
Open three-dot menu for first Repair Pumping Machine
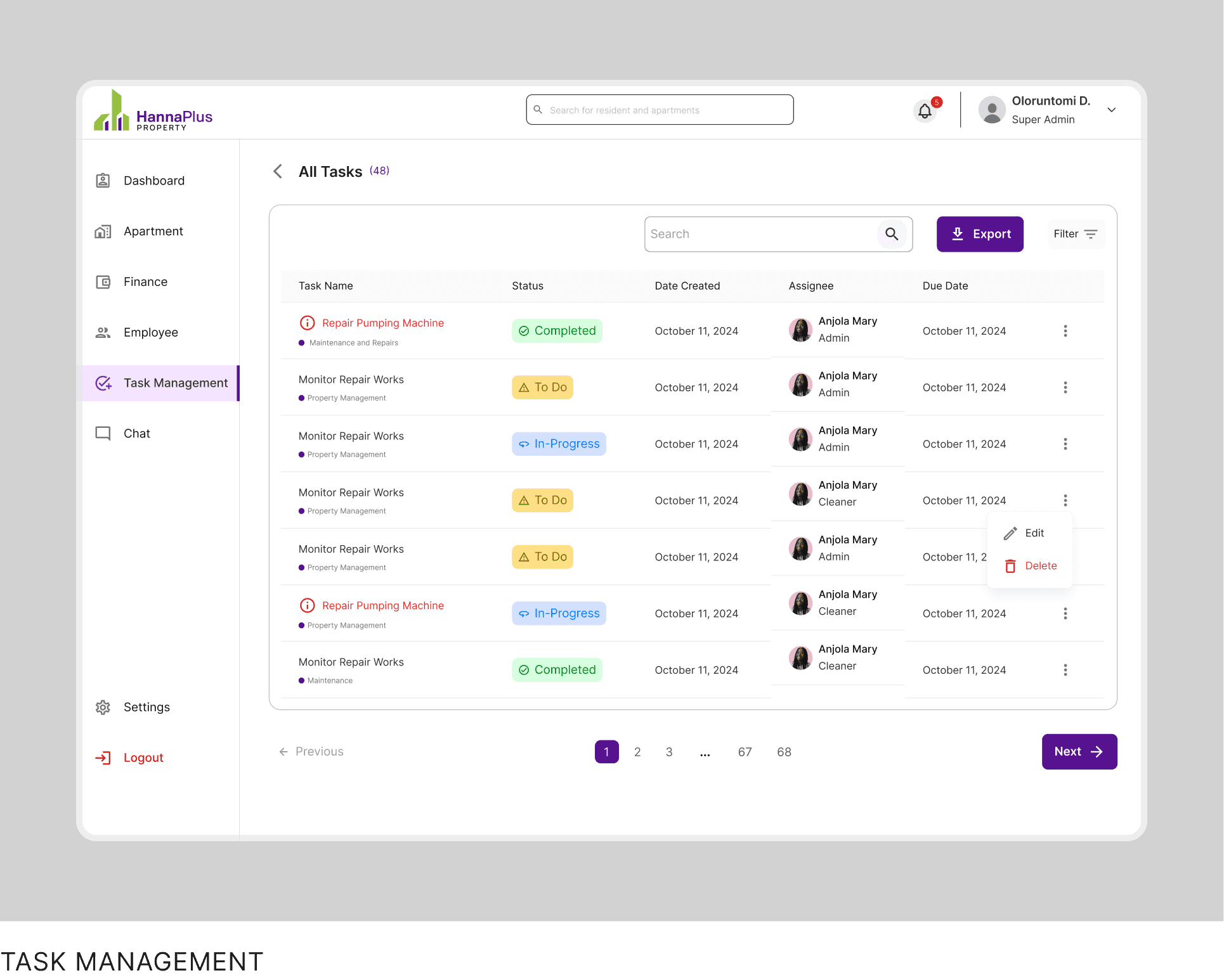1065,331
